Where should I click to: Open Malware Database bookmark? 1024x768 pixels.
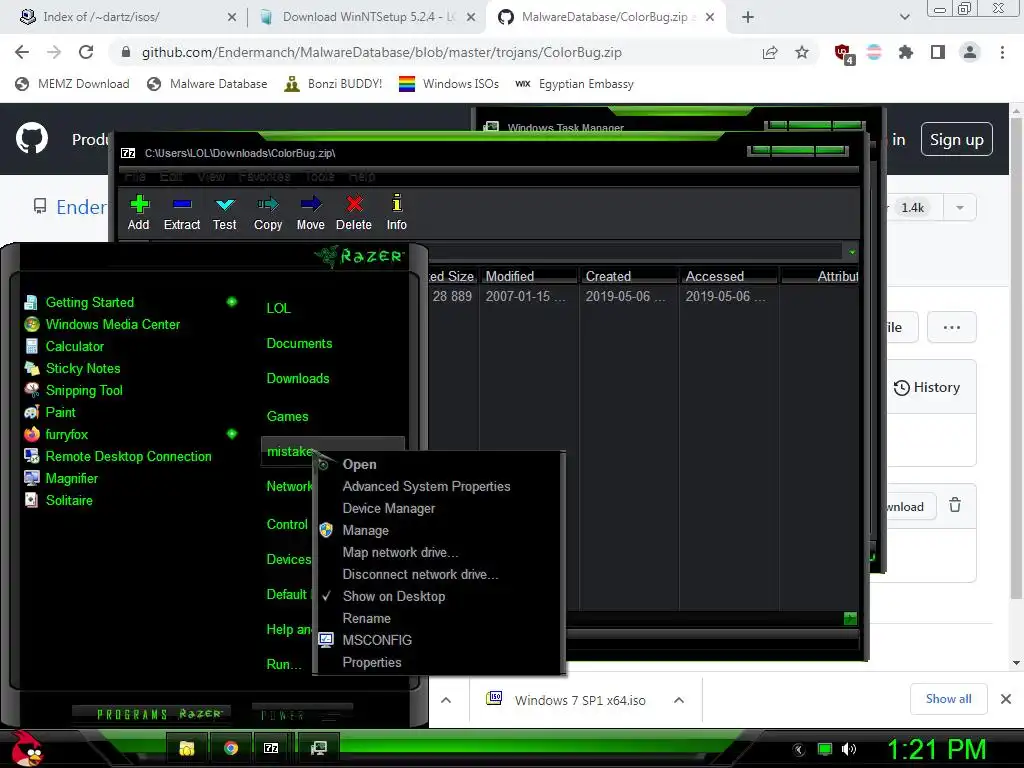tap(208, 84)
